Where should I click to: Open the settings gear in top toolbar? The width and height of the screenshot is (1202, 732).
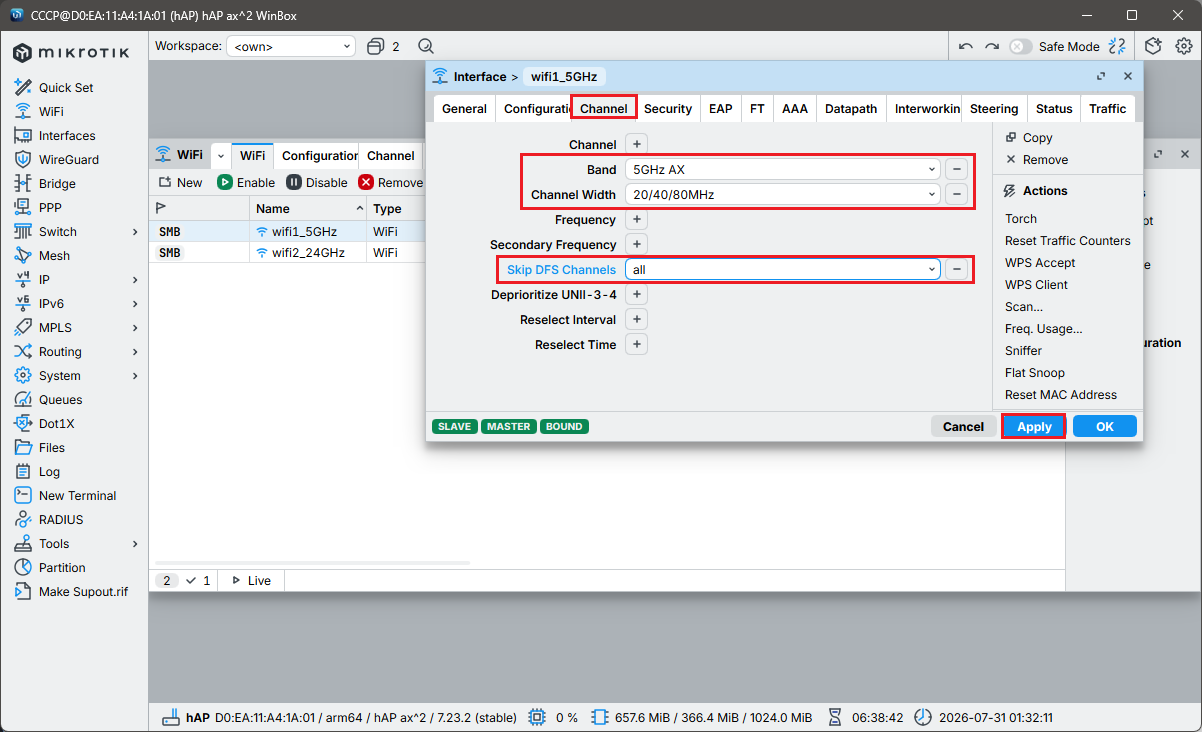point(1184,46)
